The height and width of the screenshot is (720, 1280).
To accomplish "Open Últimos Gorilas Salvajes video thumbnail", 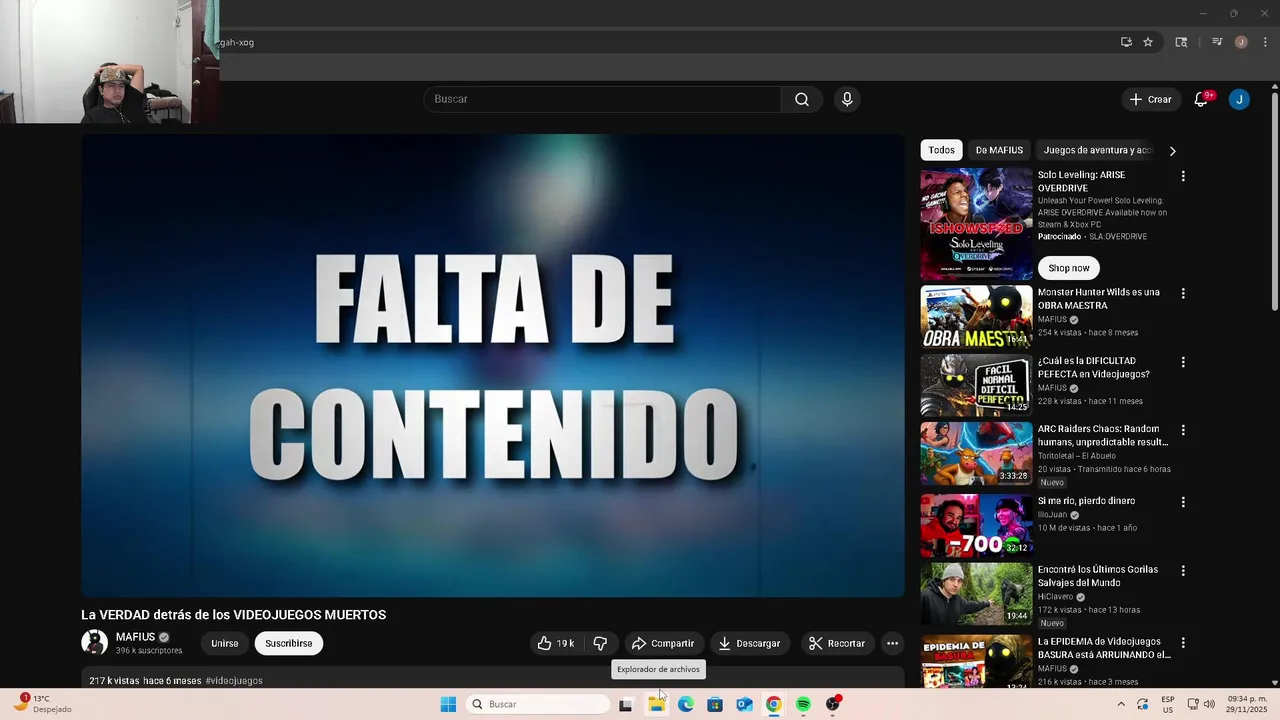I will click(x=976, y=594).
